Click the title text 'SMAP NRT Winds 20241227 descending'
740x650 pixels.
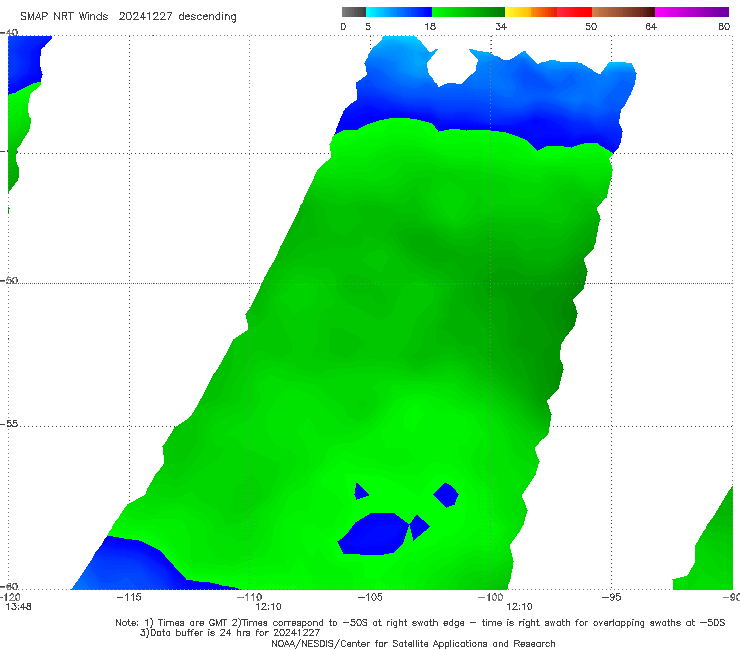coord(128,16)
